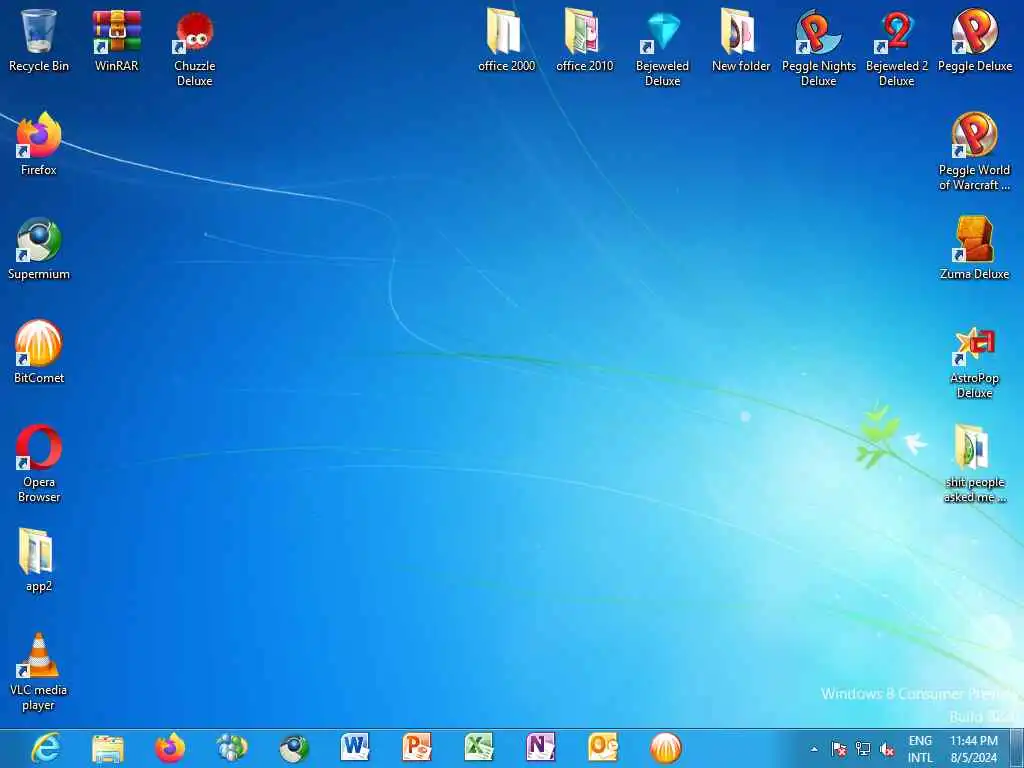
Task: Select the BitComet desktop shortcut
Action: click(x=39, y=352)
